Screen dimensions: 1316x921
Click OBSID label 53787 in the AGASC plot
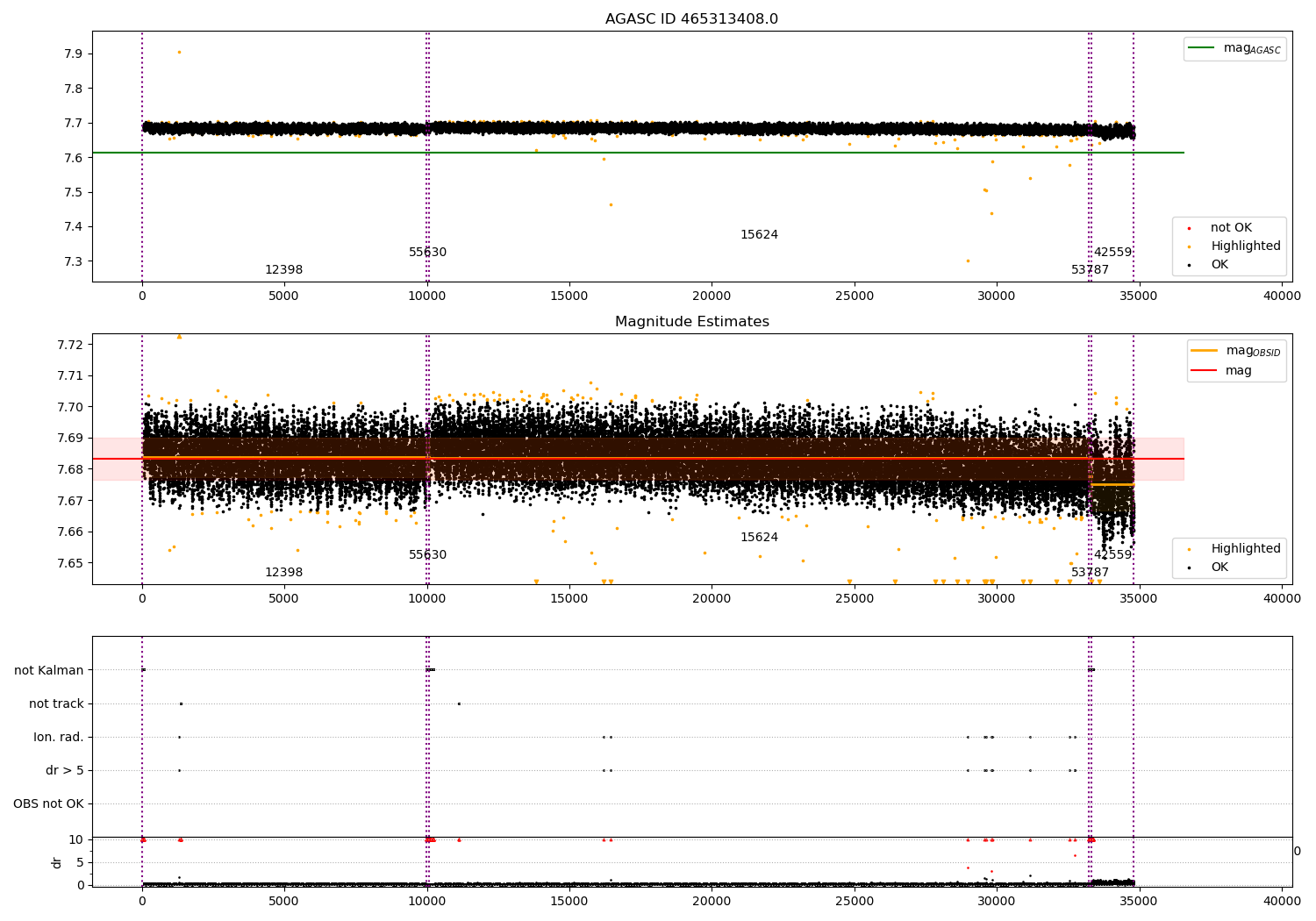click(x=1090, y=270)
